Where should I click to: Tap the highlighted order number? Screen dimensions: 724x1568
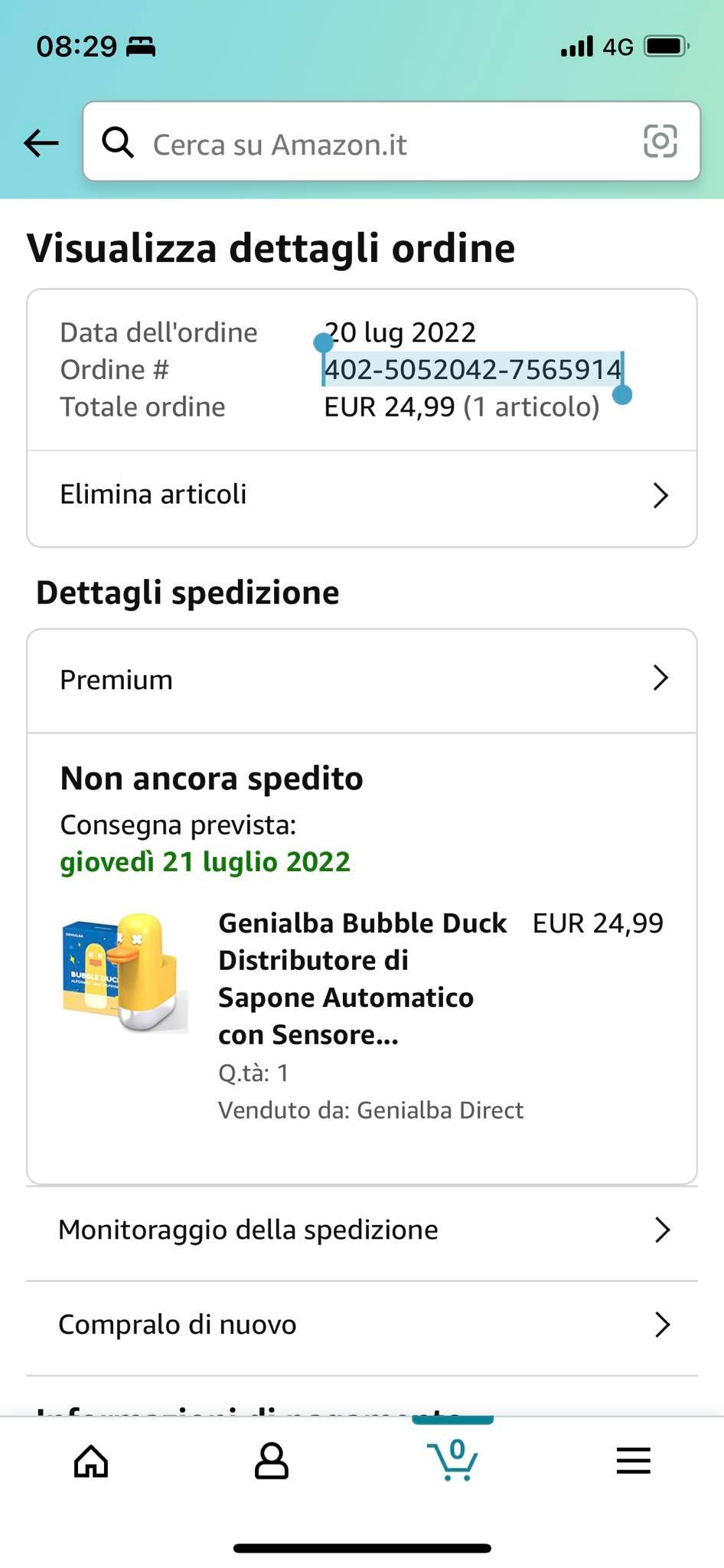click(472, 370)
